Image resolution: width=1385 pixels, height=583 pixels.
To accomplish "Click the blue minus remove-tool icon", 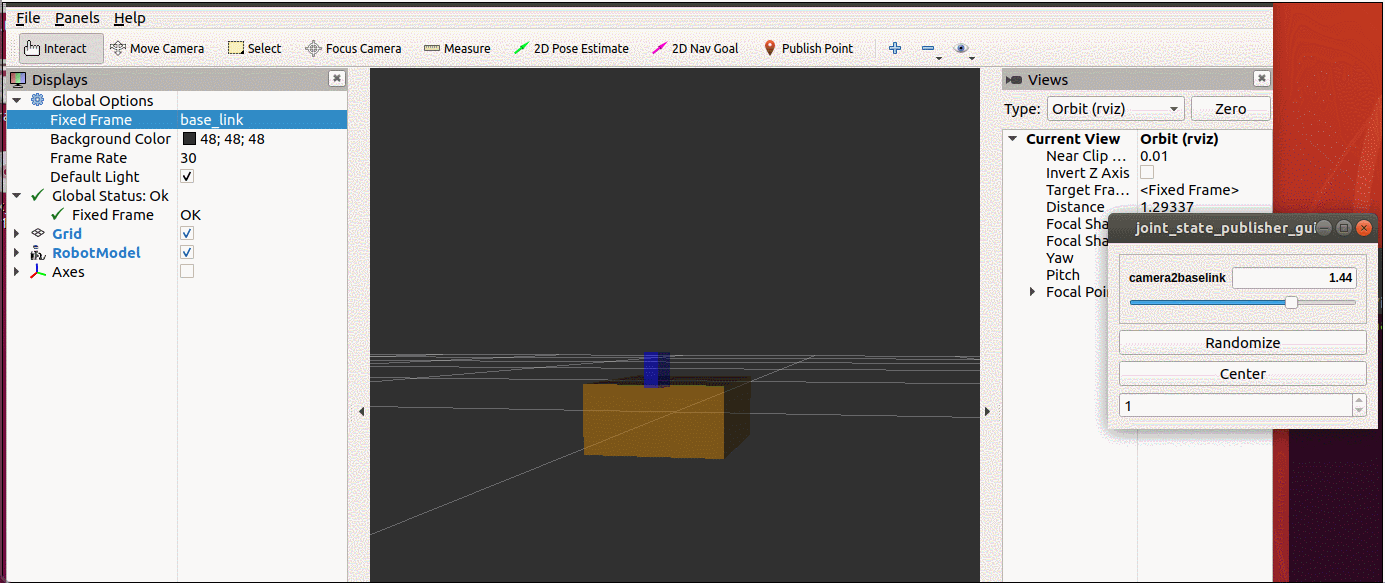I will pos(928,48).
